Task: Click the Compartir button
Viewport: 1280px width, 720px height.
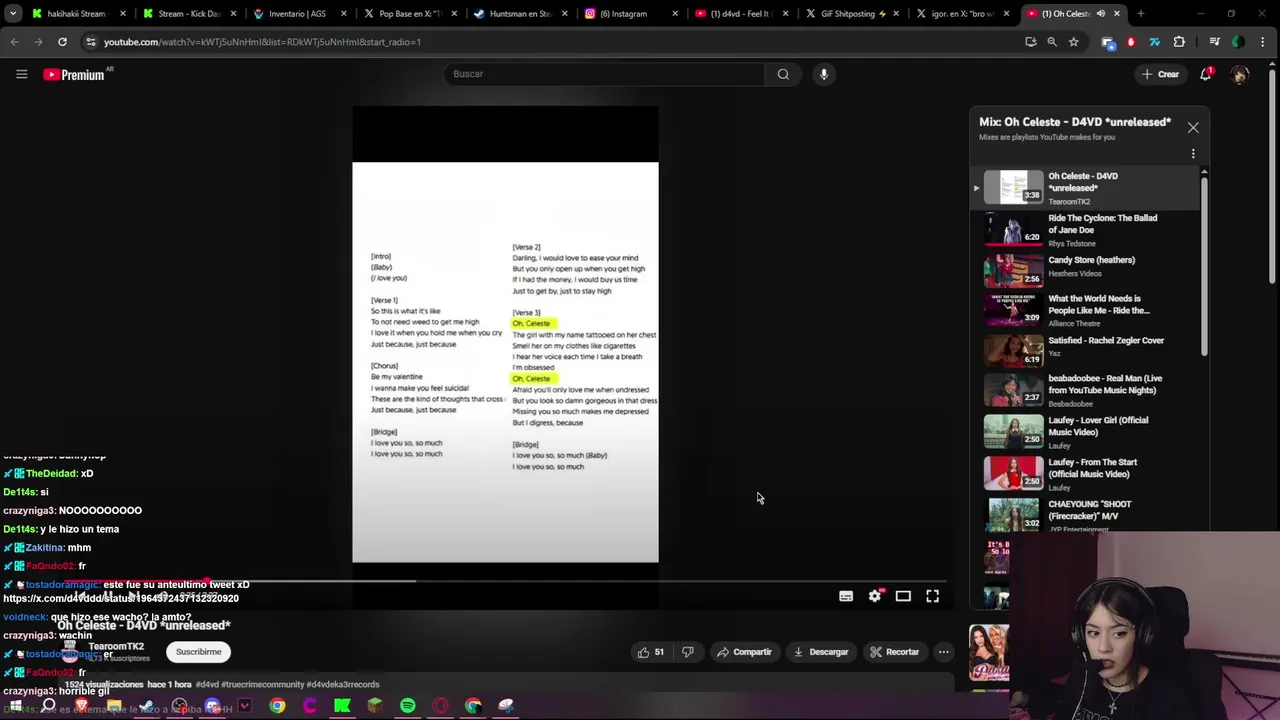Action: (744, 652)
